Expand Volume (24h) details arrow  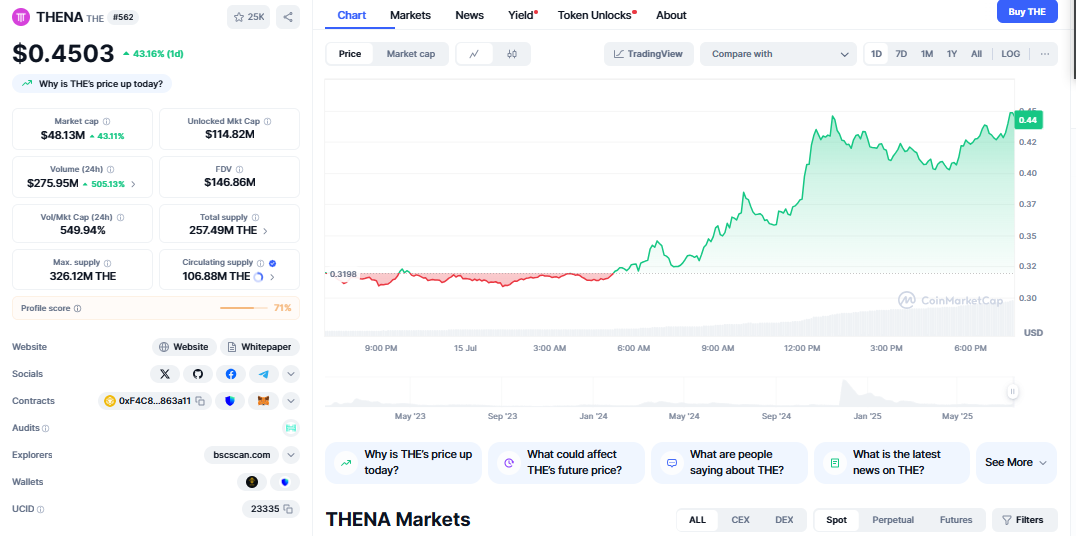pos(133,184)
